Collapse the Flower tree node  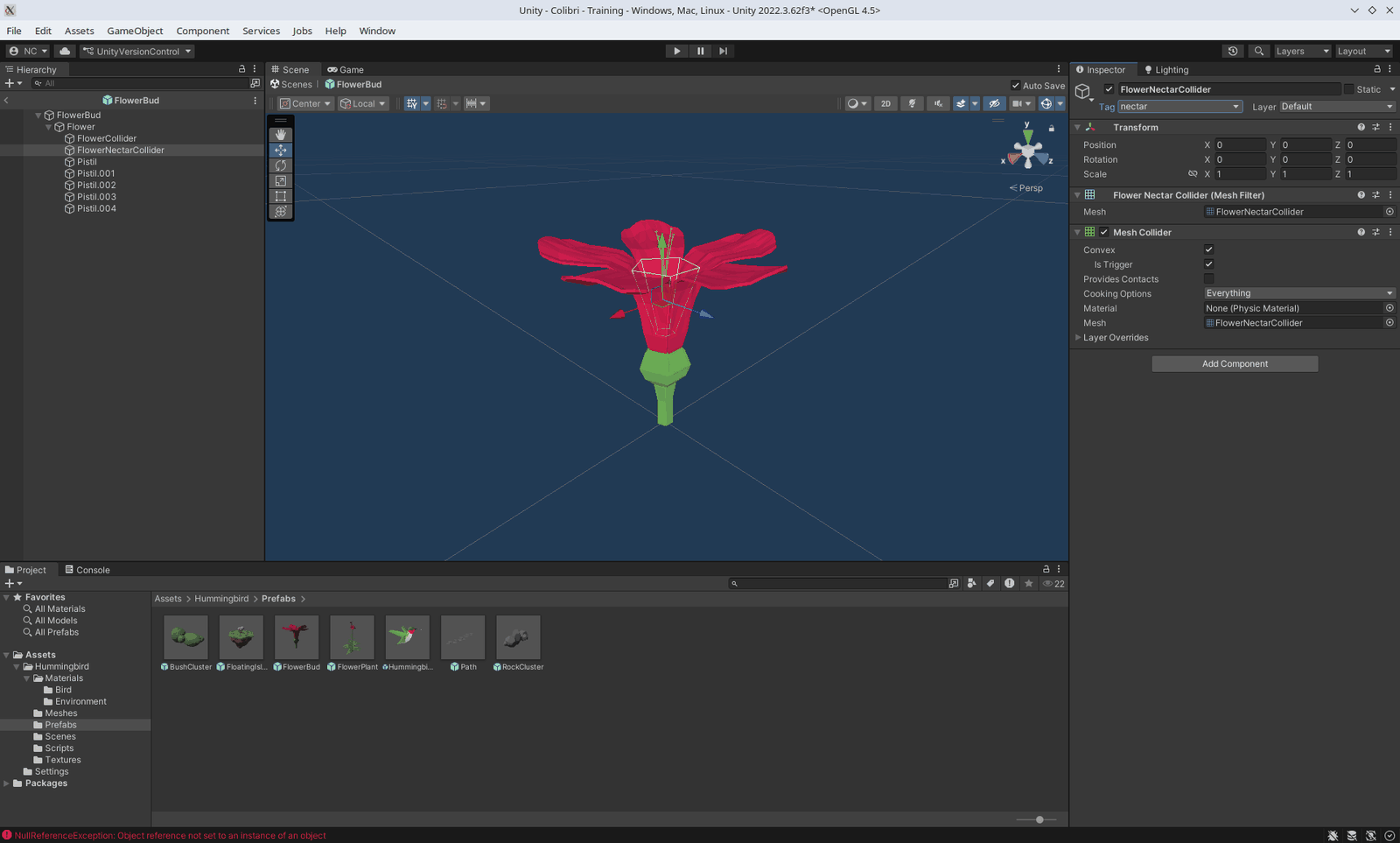click(x=49, y=127)
